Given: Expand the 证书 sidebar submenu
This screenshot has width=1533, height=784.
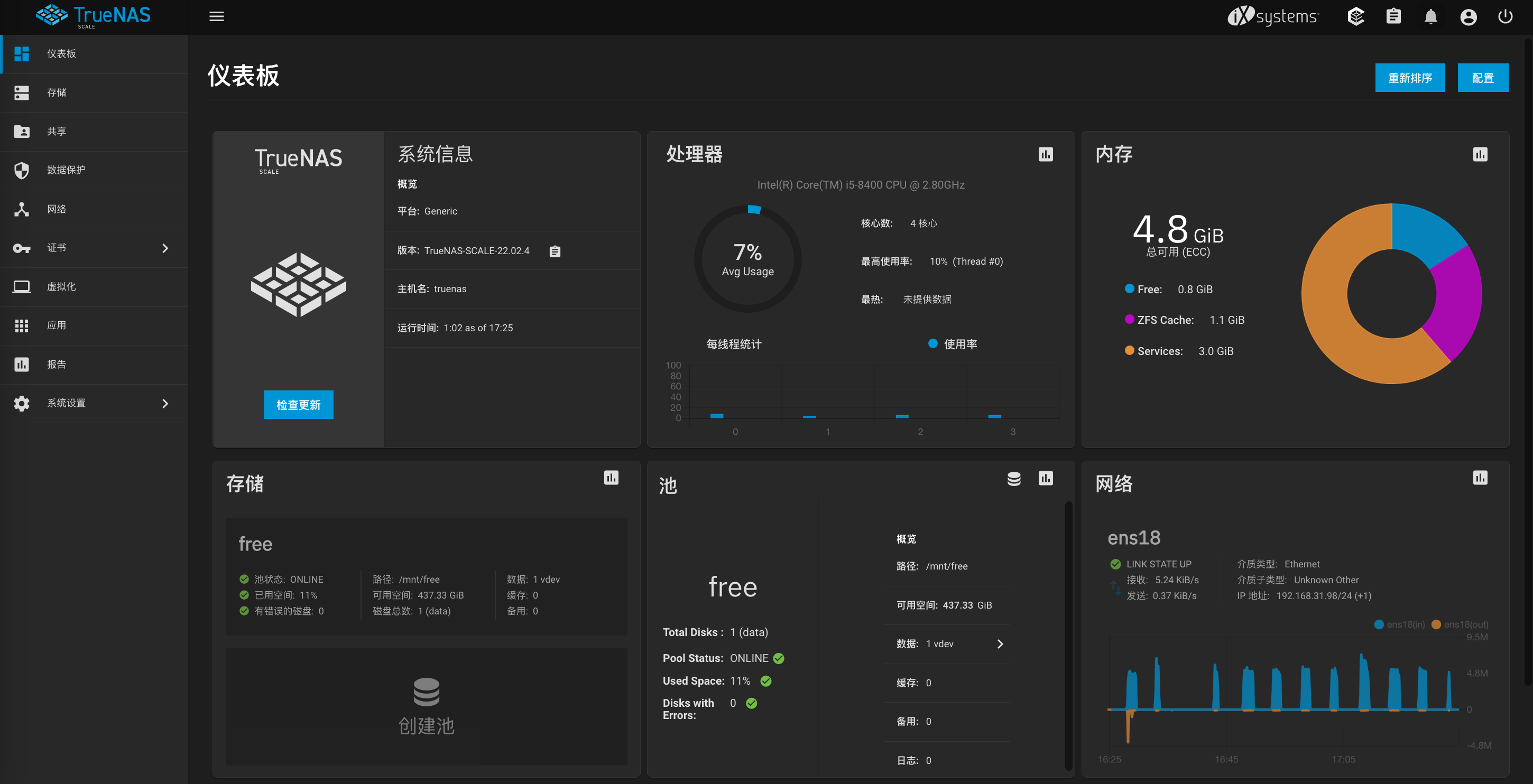Looking at the screenshot, I should click(165, 248).
